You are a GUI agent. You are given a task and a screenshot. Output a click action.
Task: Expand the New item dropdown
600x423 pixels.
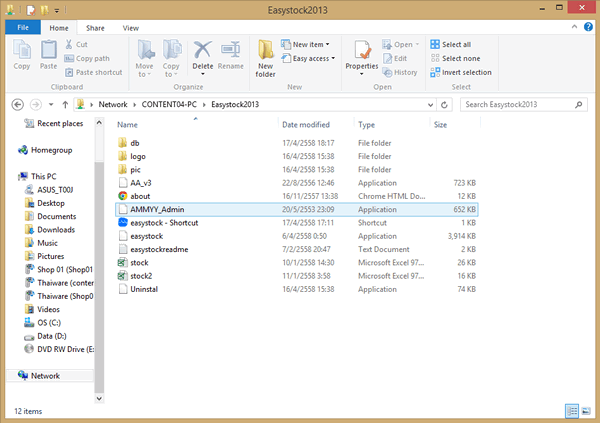(x=312, y=45)
